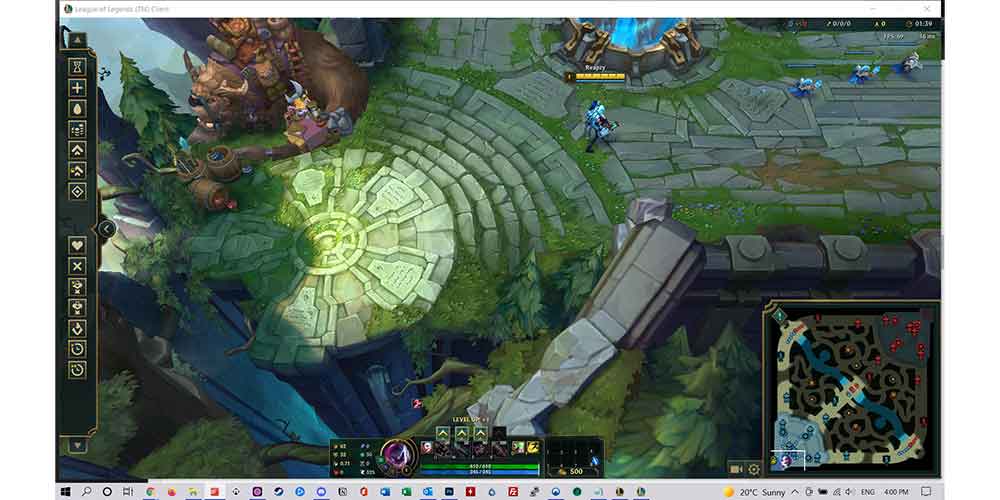Click the heart icon in left panel

point(77,245)
